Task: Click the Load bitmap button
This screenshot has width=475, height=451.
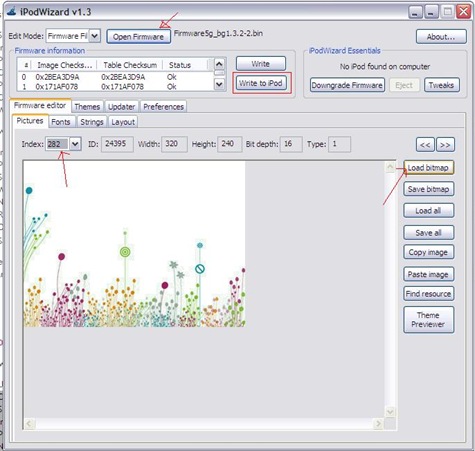Action: (428, 168)
